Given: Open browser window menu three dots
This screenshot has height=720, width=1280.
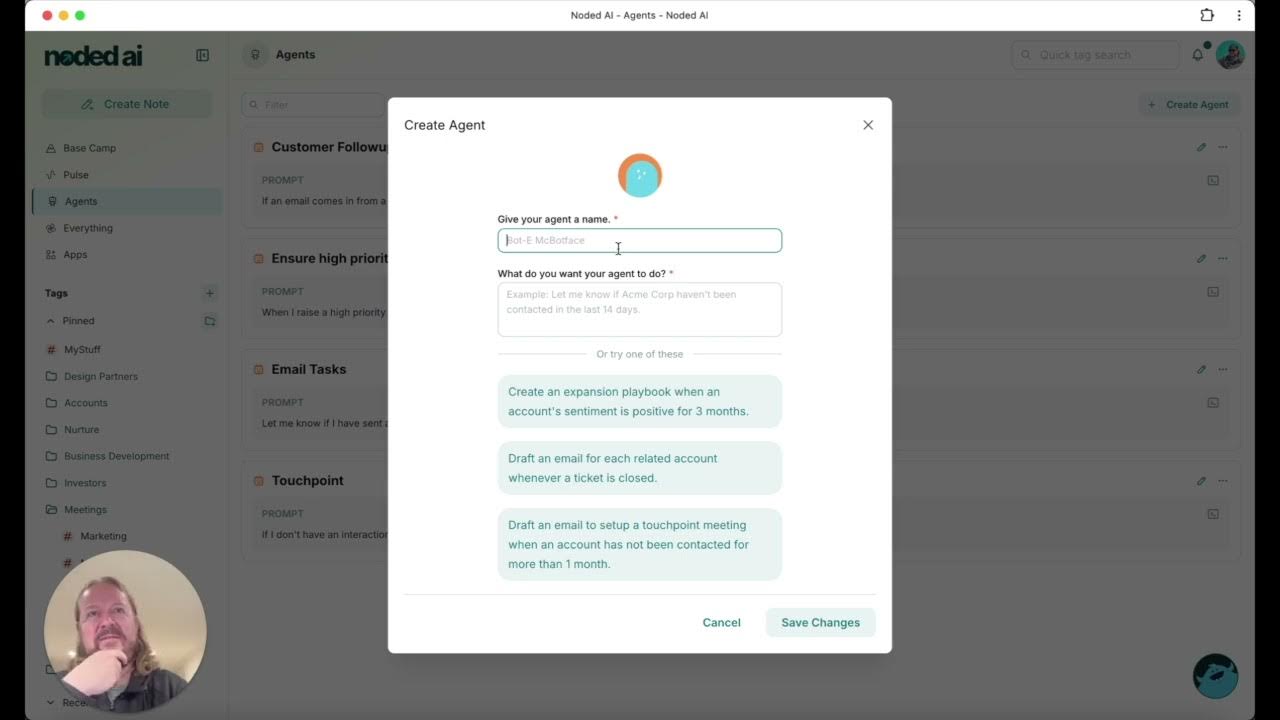Looking at the screenshot, I should 1239,15.
